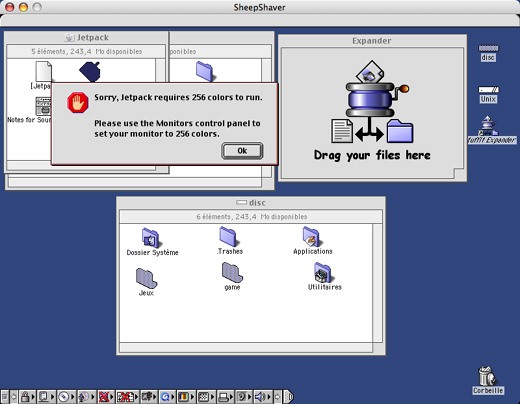Open the Corbeille trash icon
The height and width of the screenshot is (404, 520).
coord(487,376)
